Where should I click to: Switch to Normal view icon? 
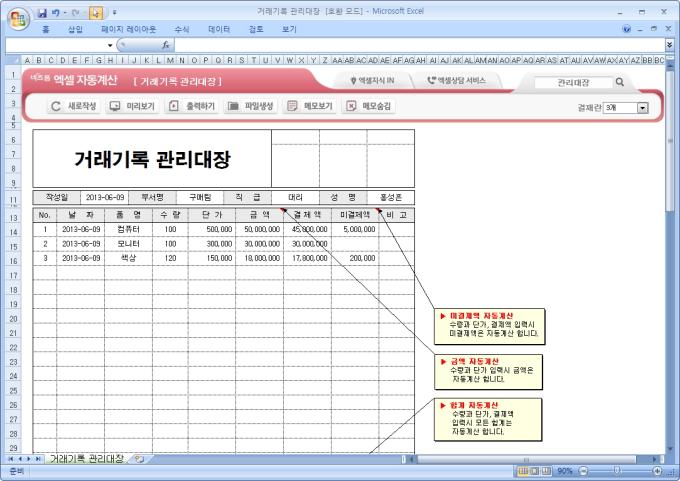[523, 471]
